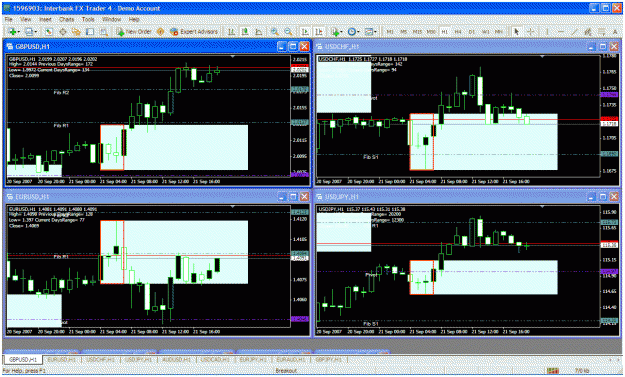
Task: Show the Market Watch window
Action: pyautogui.click(x=49, y=31)
